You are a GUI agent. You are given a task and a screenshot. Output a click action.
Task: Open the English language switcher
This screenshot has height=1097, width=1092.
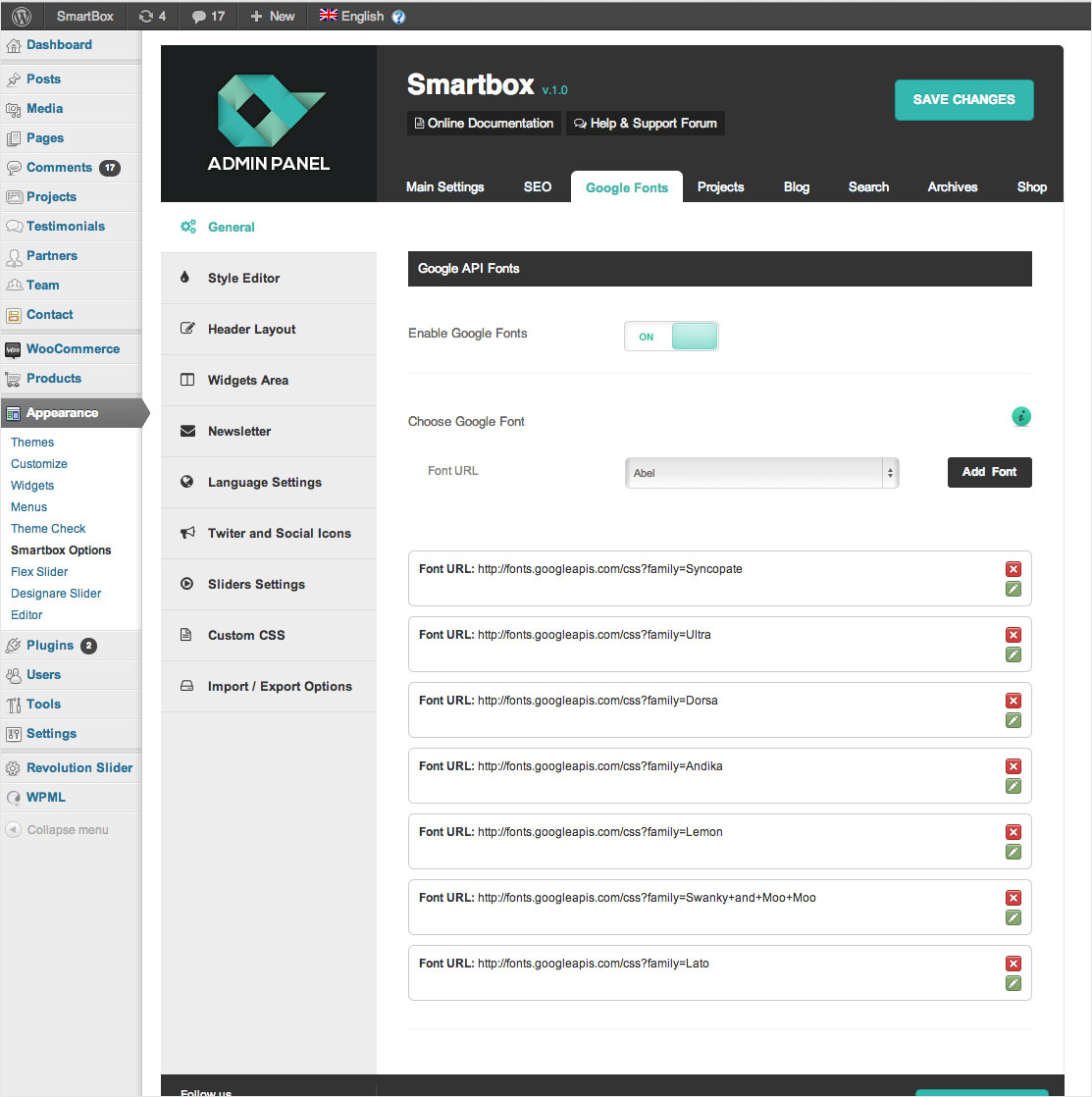point(361,16)
